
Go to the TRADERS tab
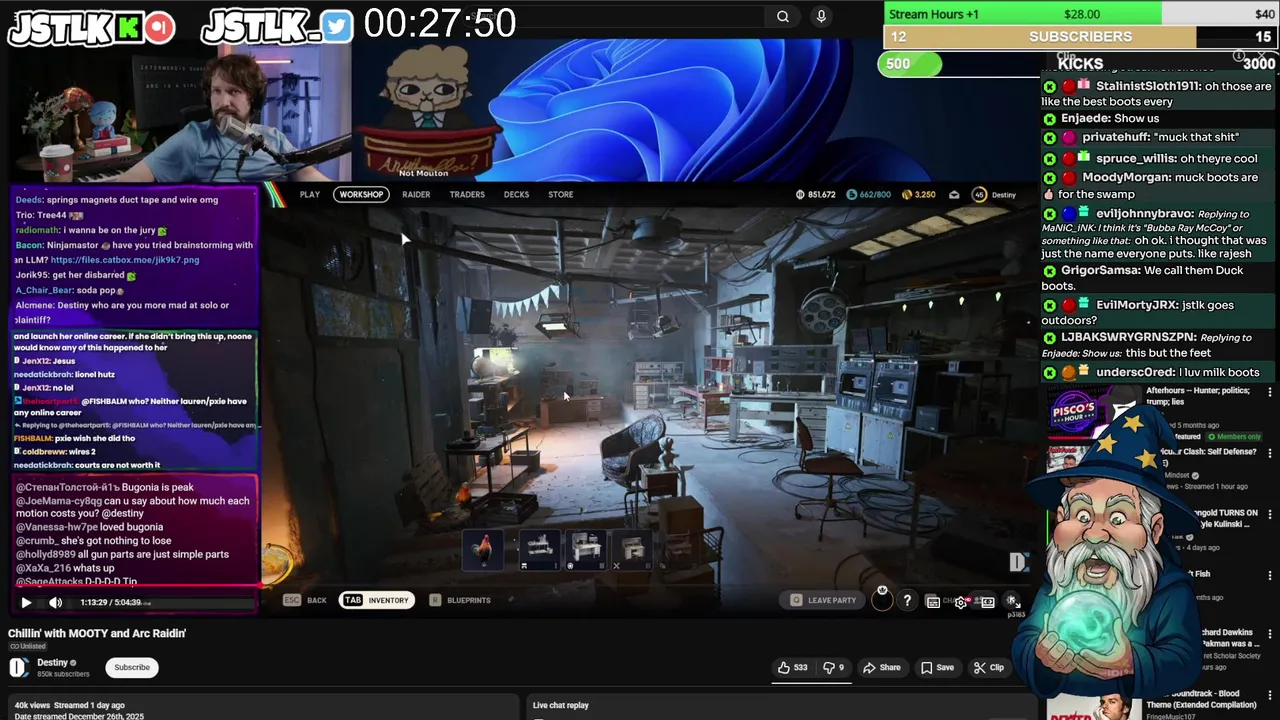pyautogui.click(x=467, y=194)
